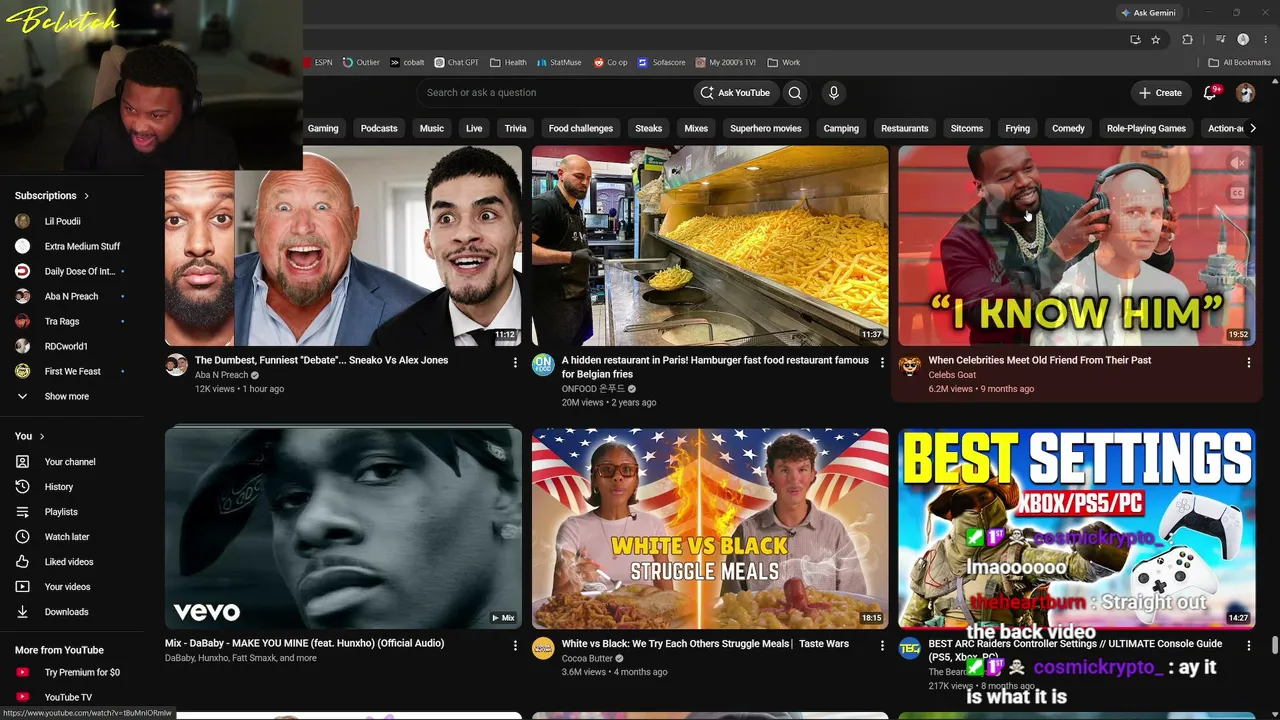
Task: Select the Superhero movies category chip
Action: [766, 128]
